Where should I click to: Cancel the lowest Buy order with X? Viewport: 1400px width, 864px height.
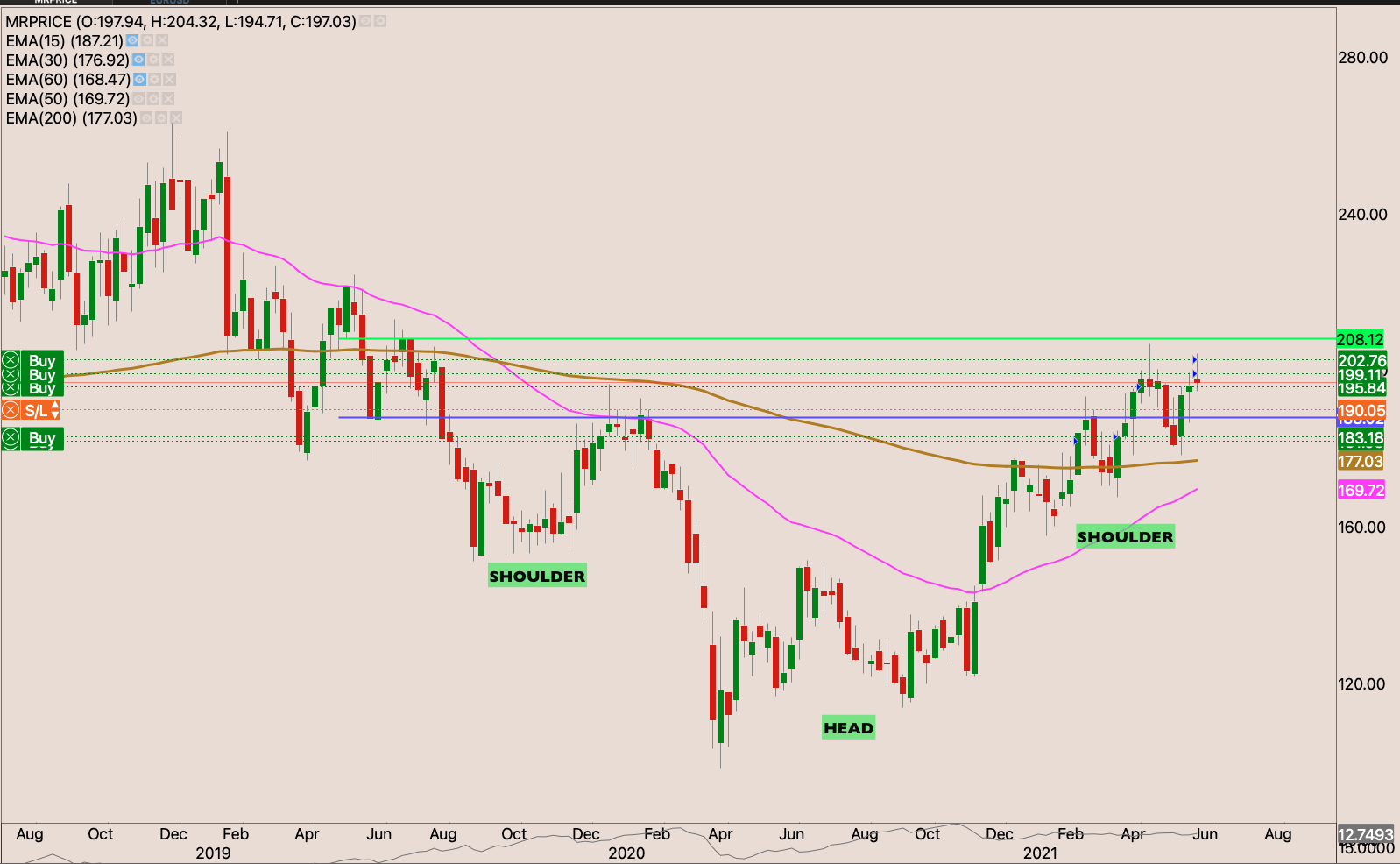[x=11, y=438]
